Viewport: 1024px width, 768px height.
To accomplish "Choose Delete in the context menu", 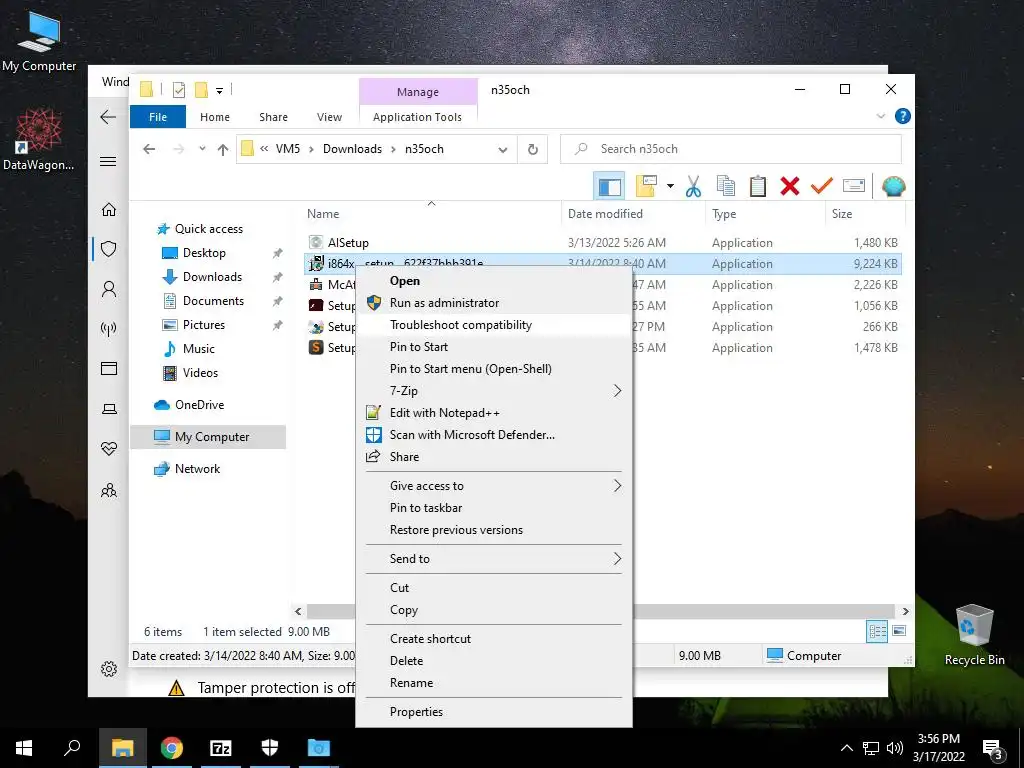I will click(x=494, y=661).
